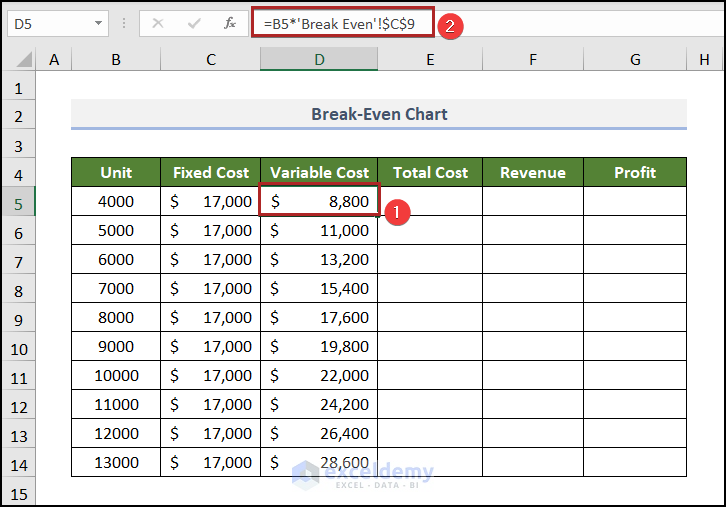Select the Unit cell containing 13000
The width and height of the screenshot is (726, 507).
pyautogui.click(x=116, y=463)
